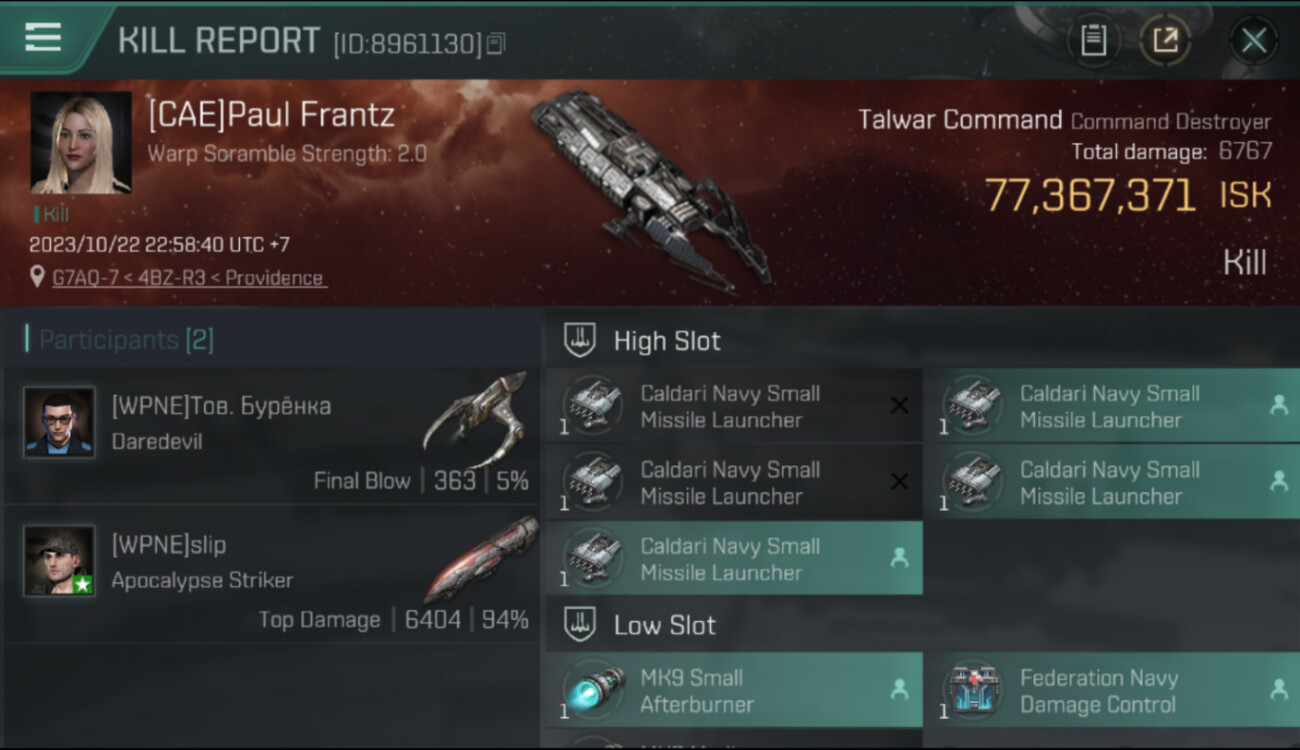This screenshot has height=750, width=1300.
Task: Select the slip Apocalypse Striker participant
Action: click(270, 575)
